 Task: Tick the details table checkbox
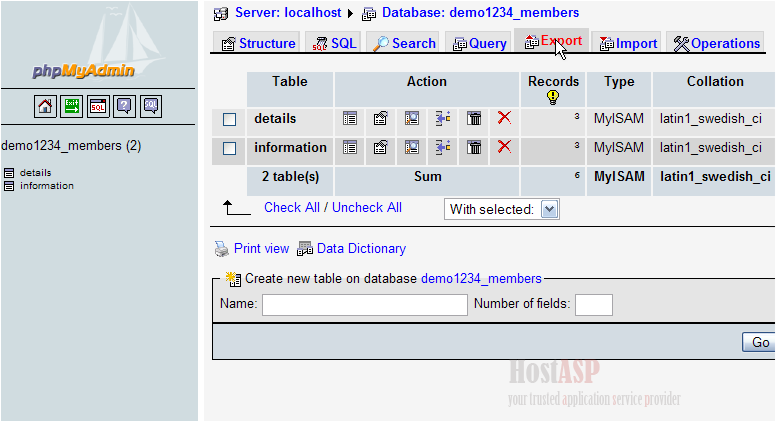229,120
